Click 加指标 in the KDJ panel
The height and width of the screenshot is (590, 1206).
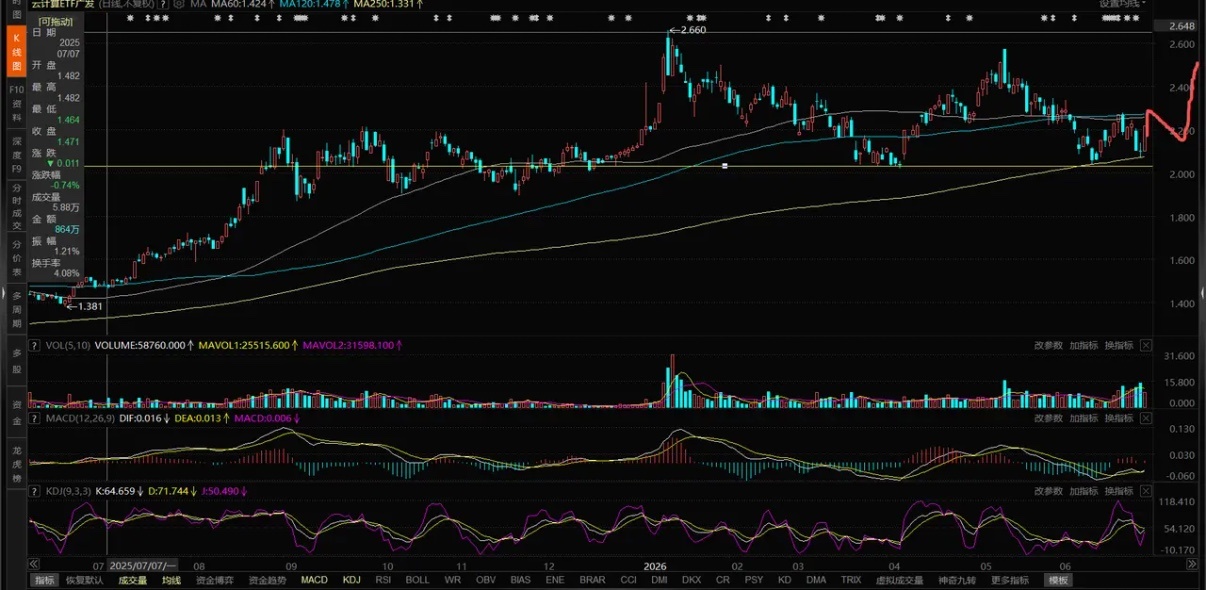click(x=1084, y=491)
